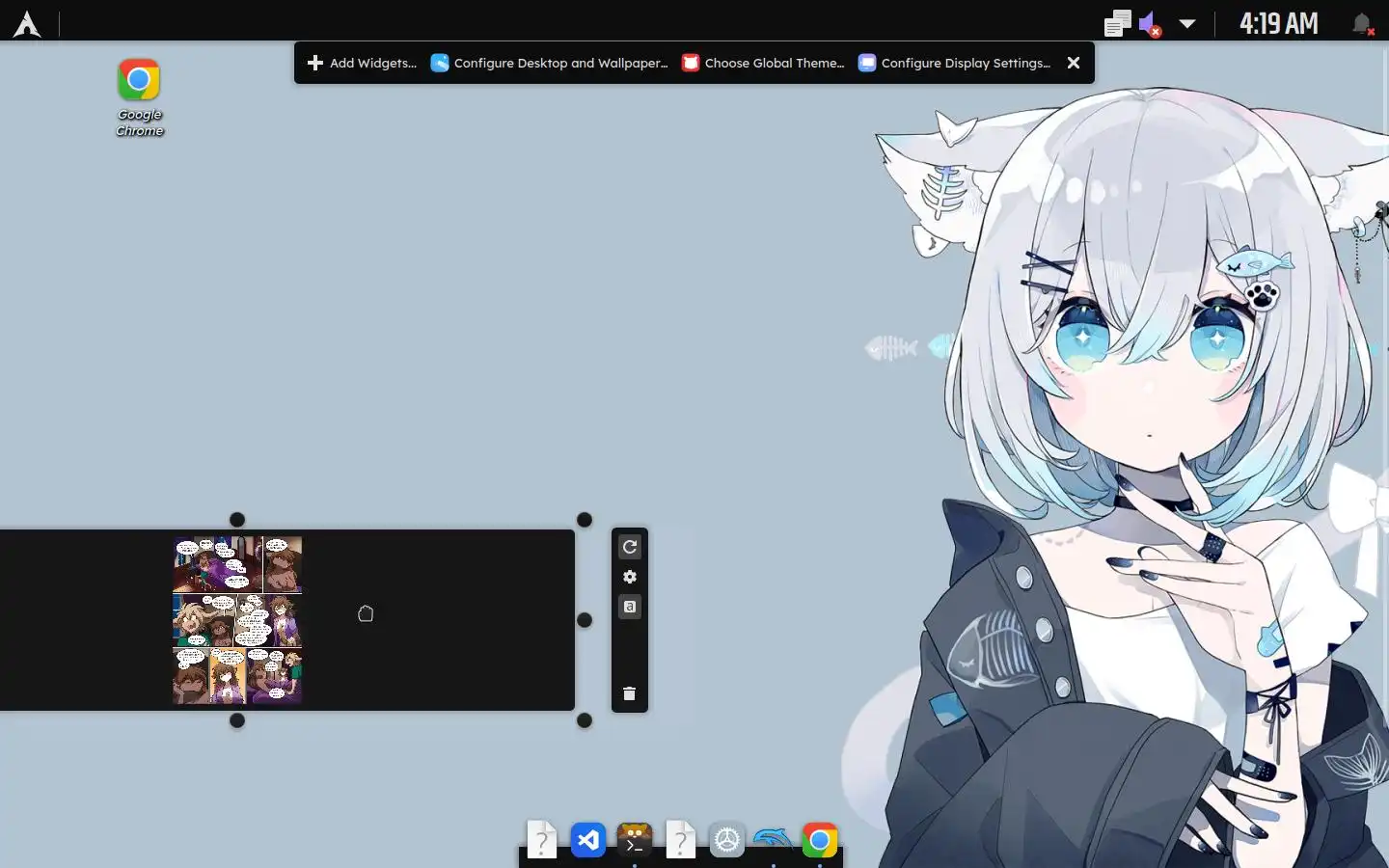The height and width of the screenshot is (868, 1389).
Task: Show alternative widgets for this widget
Action: coord(630,607)
